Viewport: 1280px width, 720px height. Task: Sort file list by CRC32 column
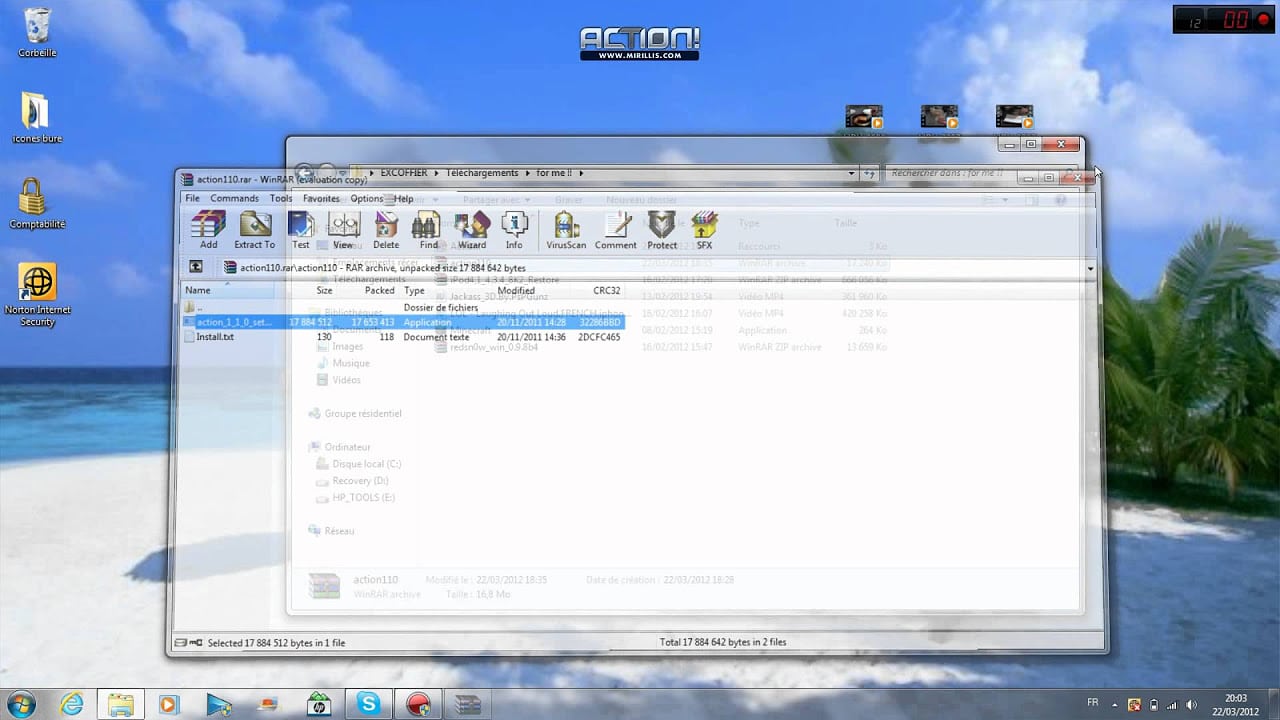pyautogui.click(x=606, y=290)
